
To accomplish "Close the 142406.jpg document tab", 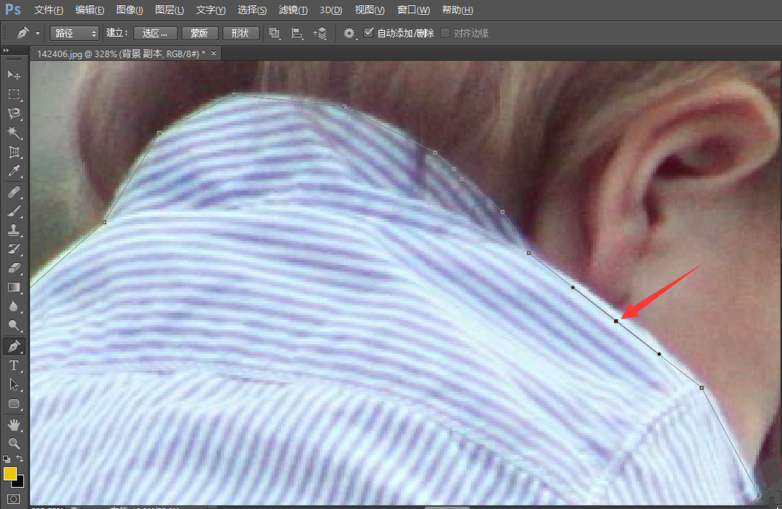I will 214,53.
